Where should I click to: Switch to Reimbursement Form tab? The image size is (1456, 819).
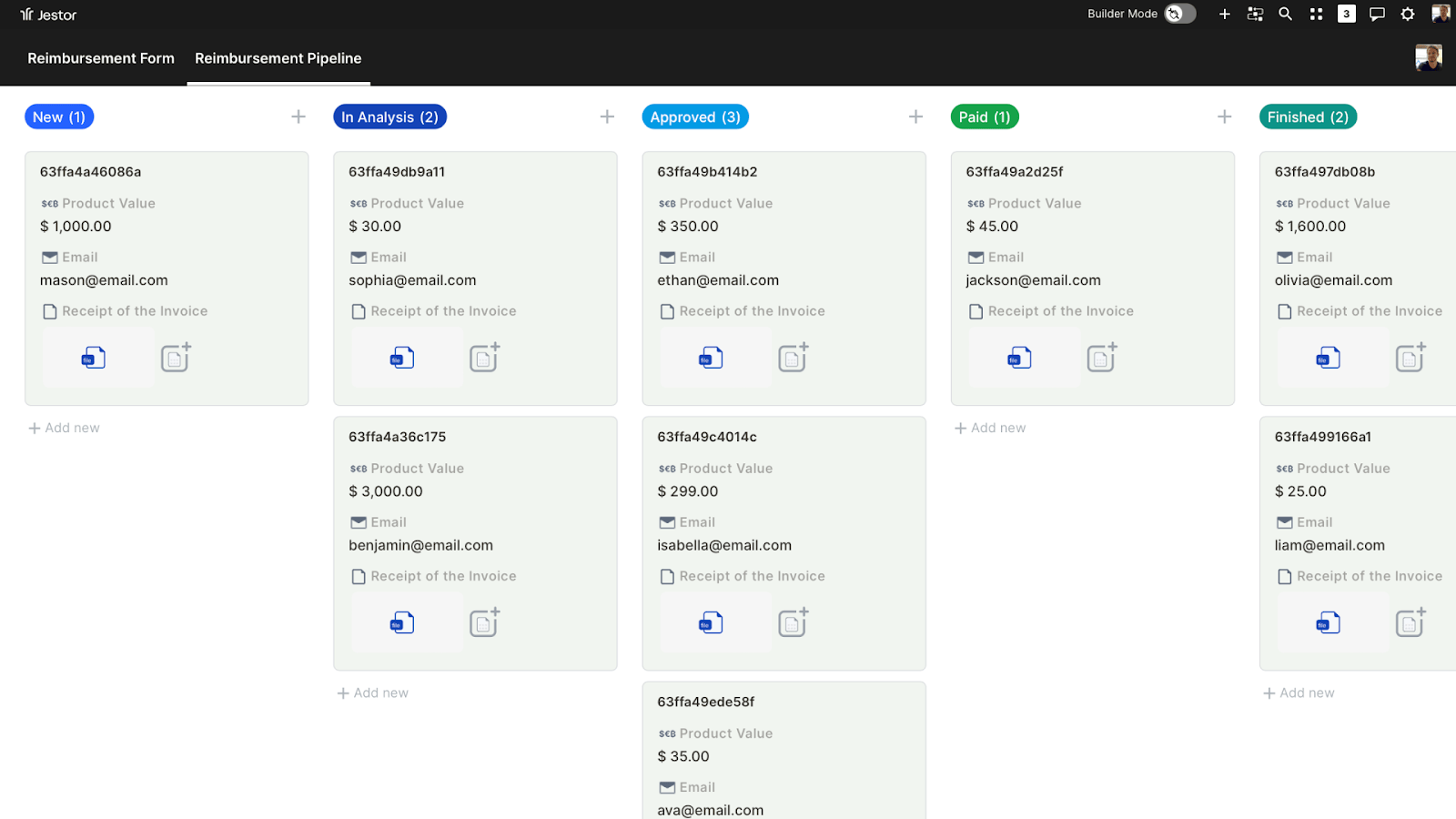(x=101, y=58)
